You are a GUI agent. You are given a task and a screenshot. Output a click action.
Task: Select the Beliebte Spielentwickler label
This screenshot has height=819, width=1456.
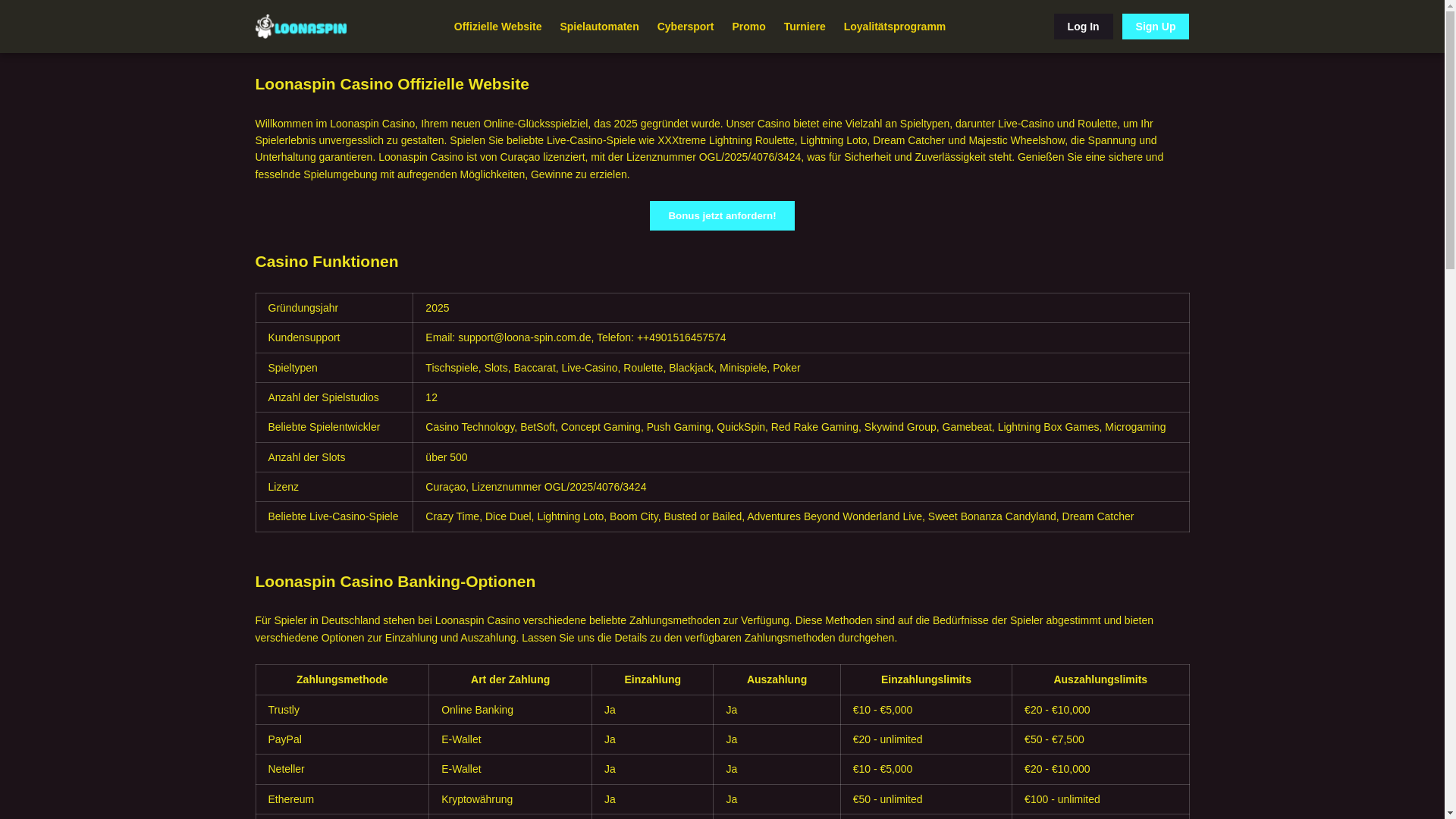click(x=334, y=427)
